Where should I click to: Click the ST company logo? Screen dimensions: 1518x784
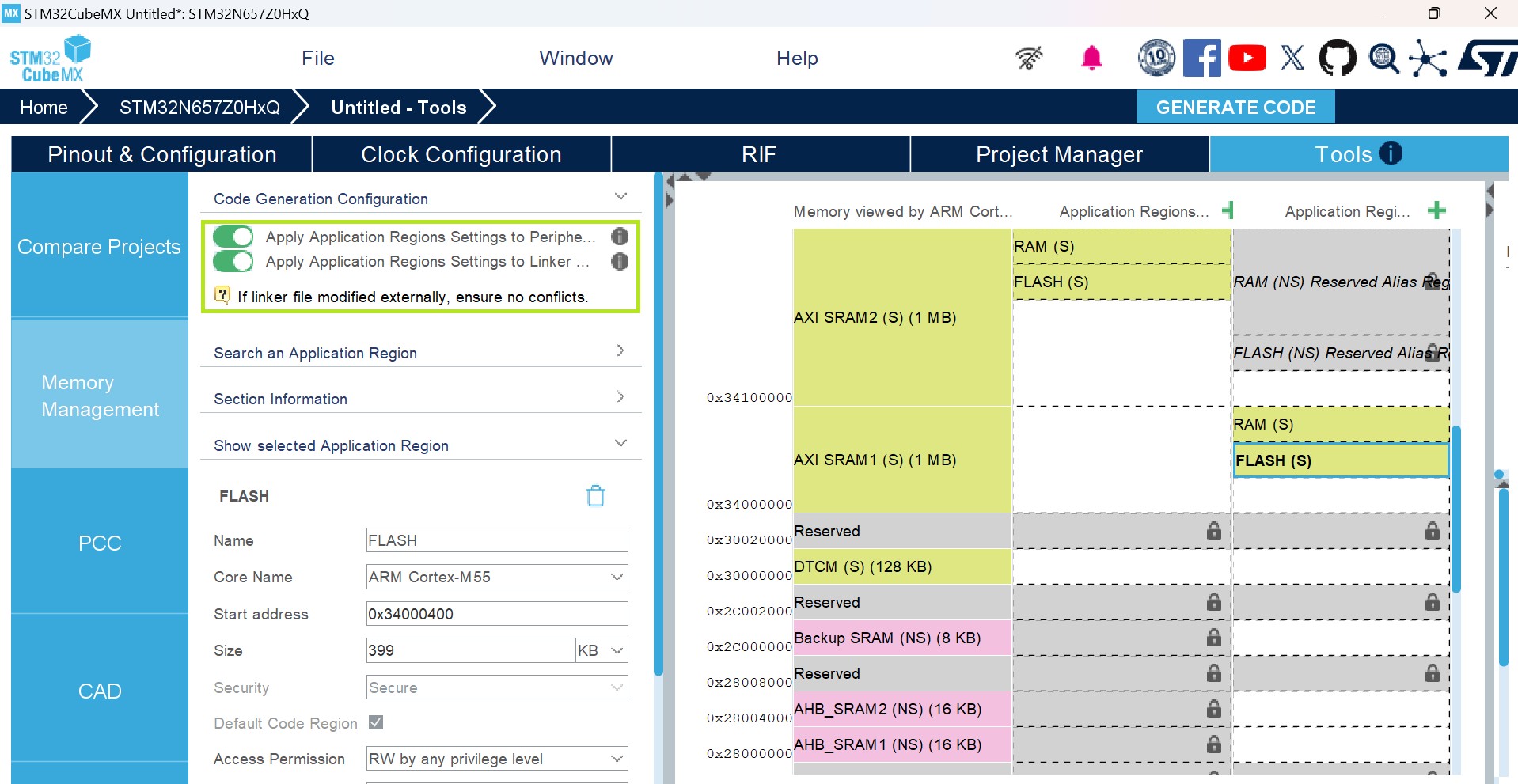pyautogui.click(x=1488, y=58)
